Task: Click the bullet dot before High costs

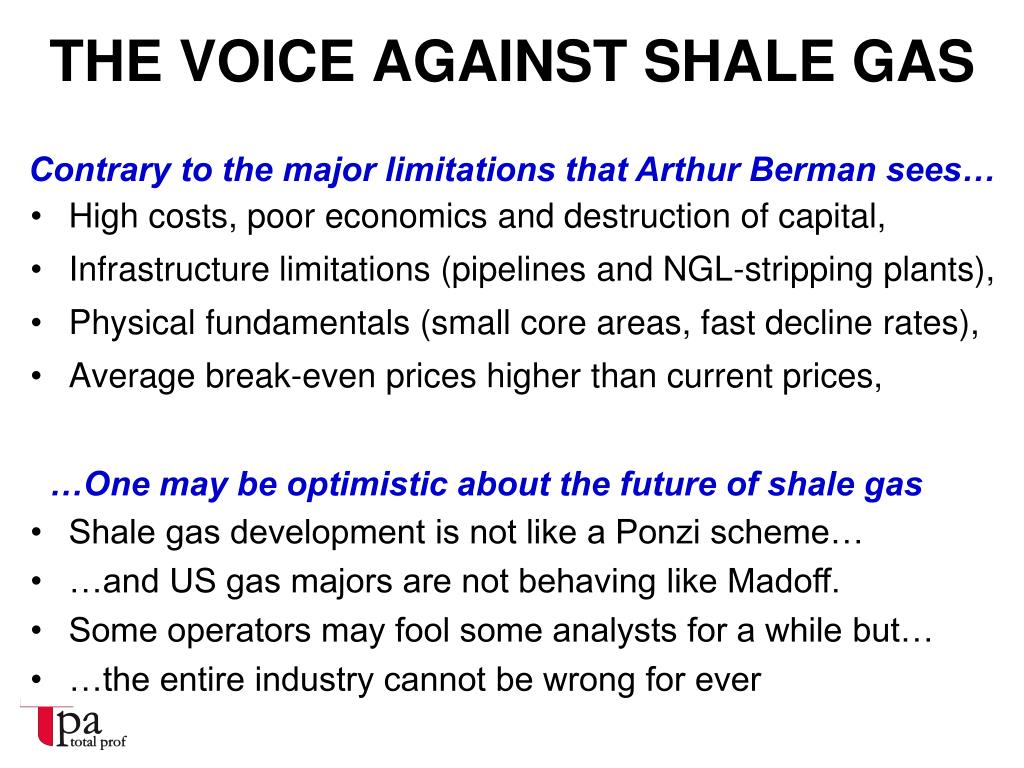Action: [37, 216]
